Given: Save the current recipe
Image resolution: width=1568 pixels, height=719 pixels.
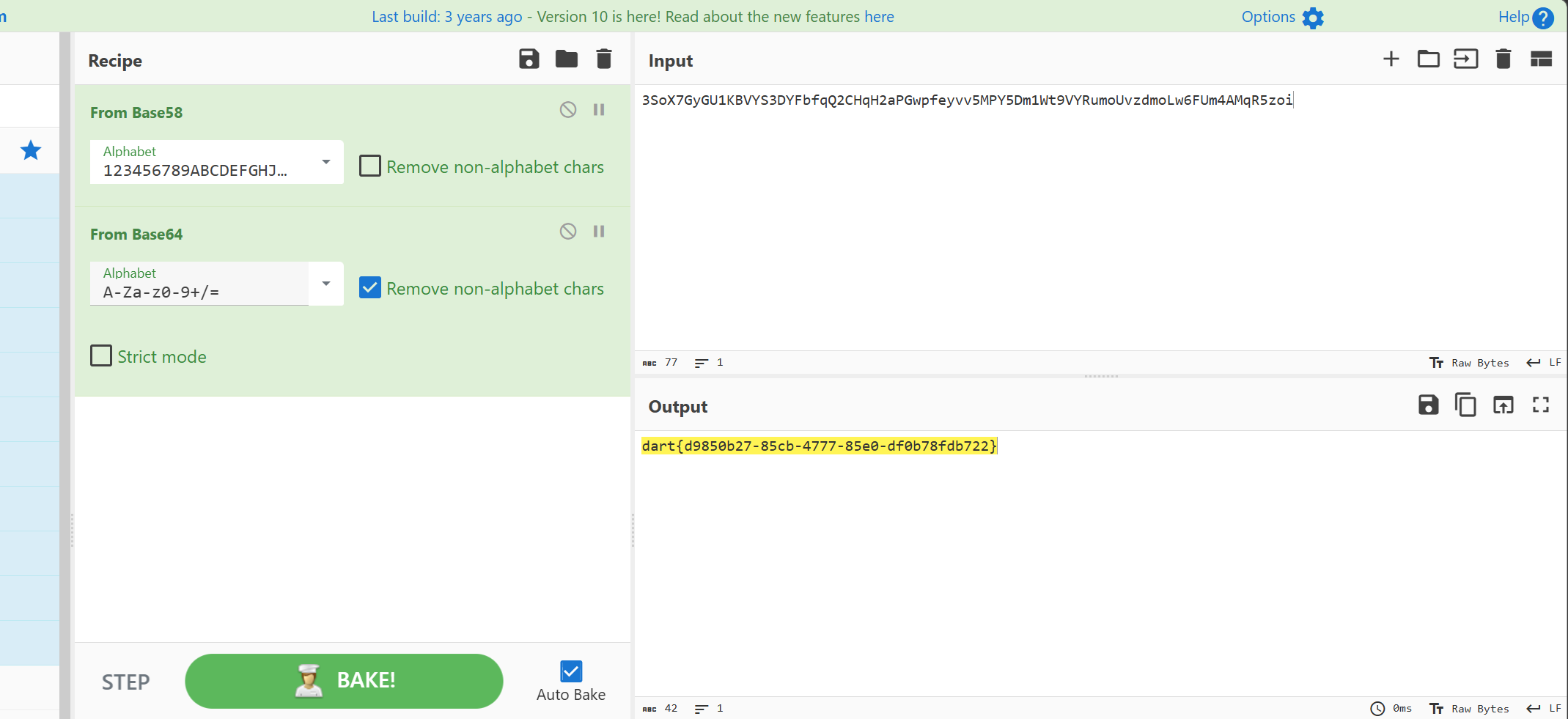Looking at the screenshot, I should [x=529, y=59].
